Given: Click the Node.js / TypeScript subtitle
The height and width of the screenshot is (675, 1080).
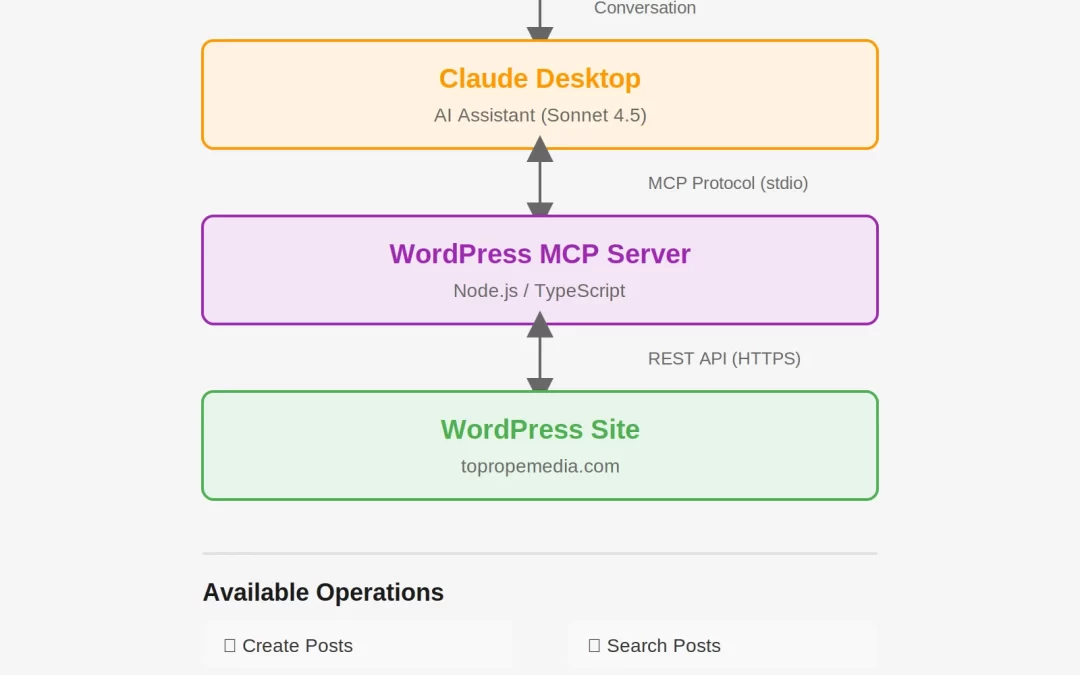Looking at the screenshot, I should click(x=540, y=291).
